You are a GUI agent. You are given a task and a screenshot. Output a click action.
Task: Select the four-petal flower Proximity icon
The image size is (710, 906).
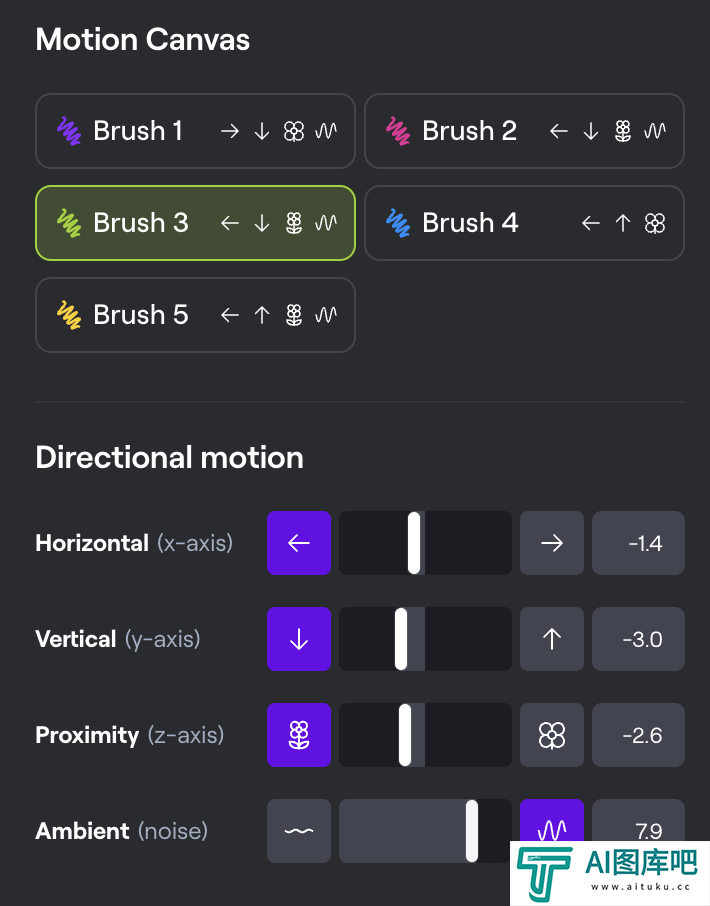[552, 735]
